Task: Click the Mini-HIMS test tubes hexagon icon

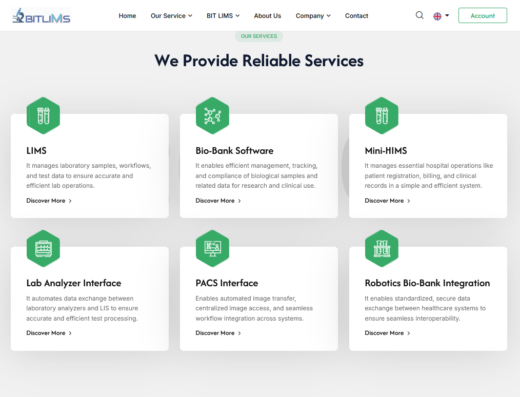Action: [382, 116]
